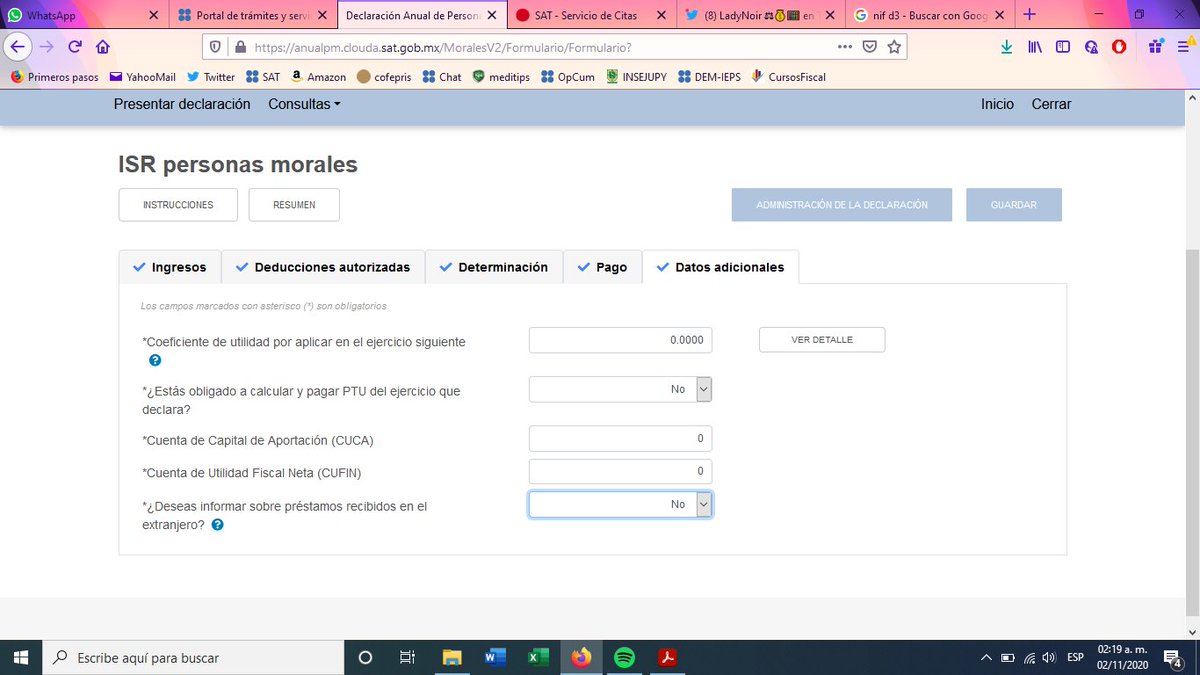Switch to the Ingresos tab
The height and width of the screenshot is (675, 1200).
(x=169, y=267)
